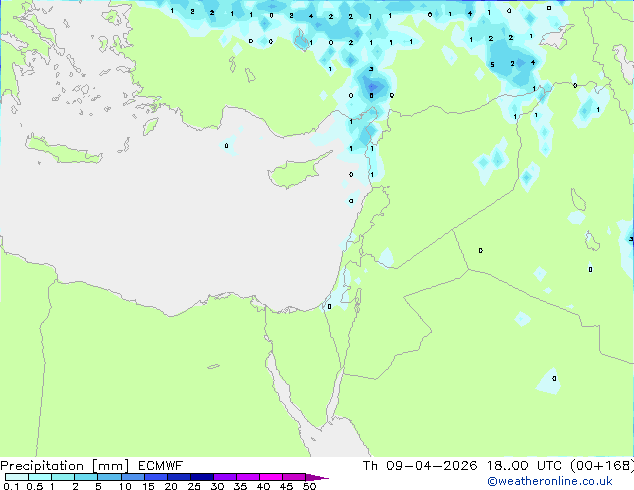634x490 pixels.
Task: Select the '35' legend scale label
Action: coord(240,486)
